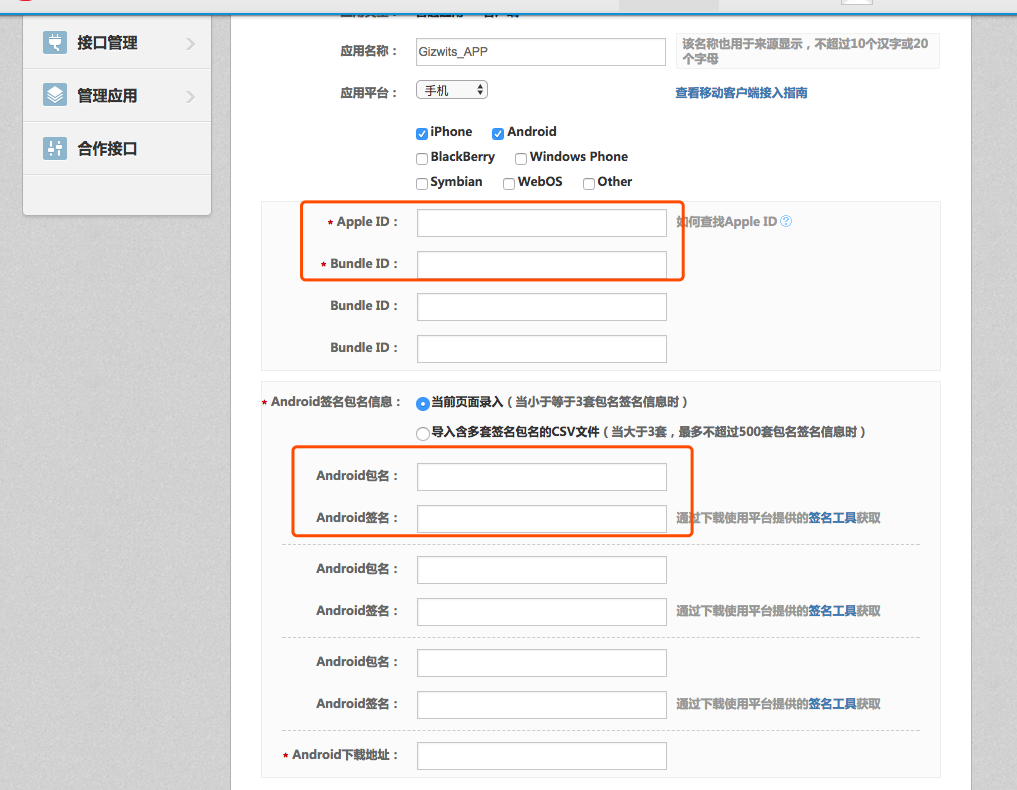Image resolution: width=1017 pixels, height=790 pixels.
Task: Check the Symbian checkbox
Action: (x=422, y=182)
